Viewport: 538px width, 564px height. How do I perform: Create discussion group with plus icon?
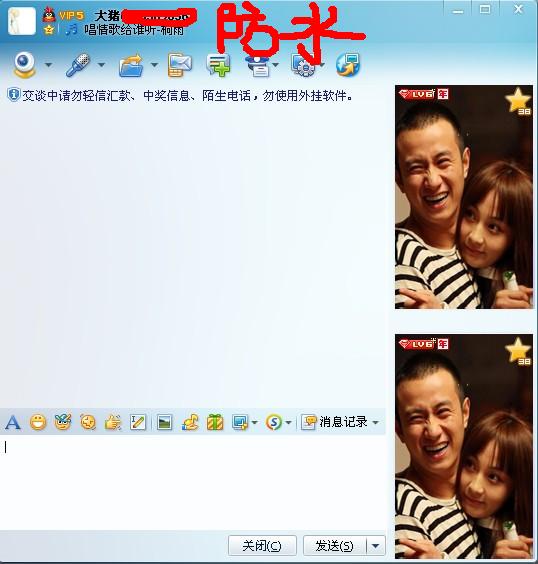pyautogui.click(x=218, y=65)
